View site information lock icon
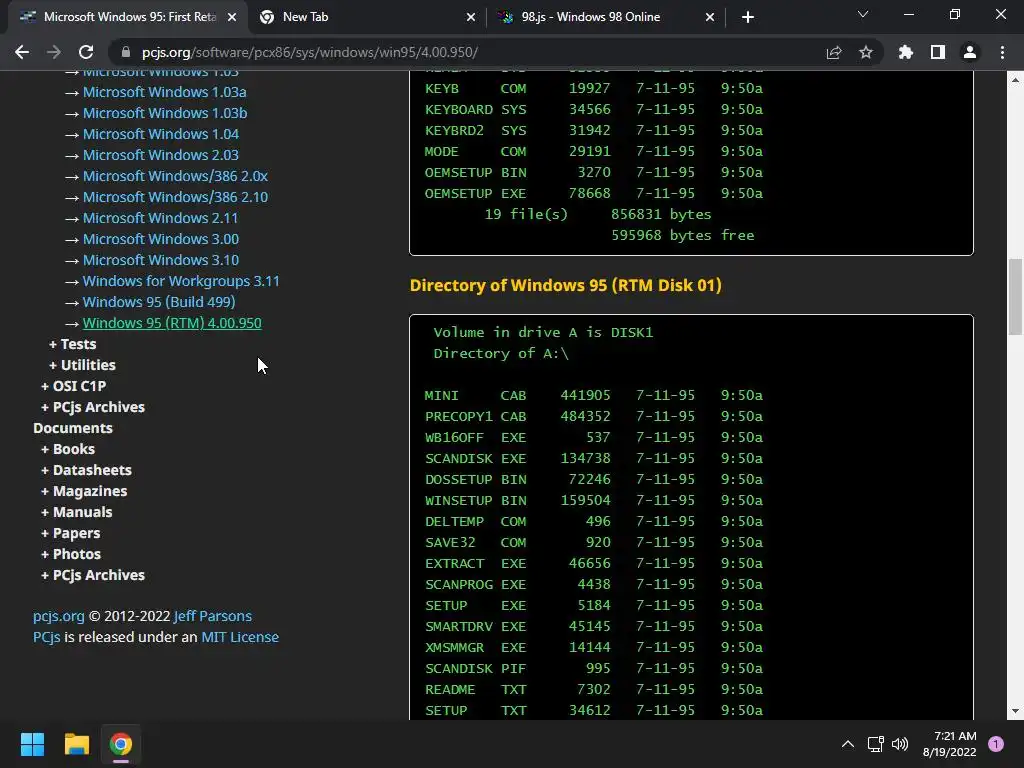Screen dimensions: 1024x768 pyautogui.click(x=126, y=52)
